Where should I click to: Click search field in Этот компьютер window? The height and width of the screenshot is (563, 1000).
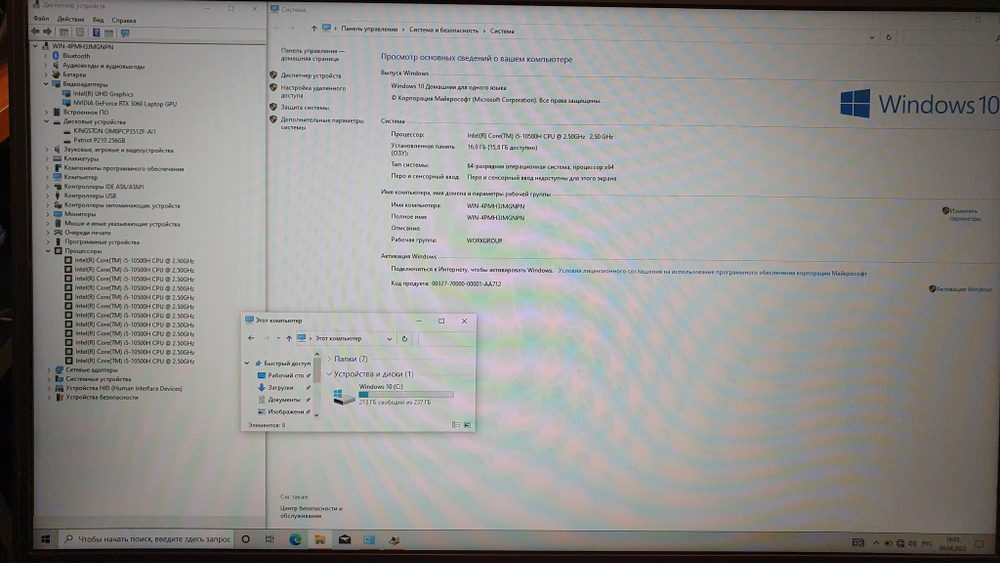(x=446, y=339)
